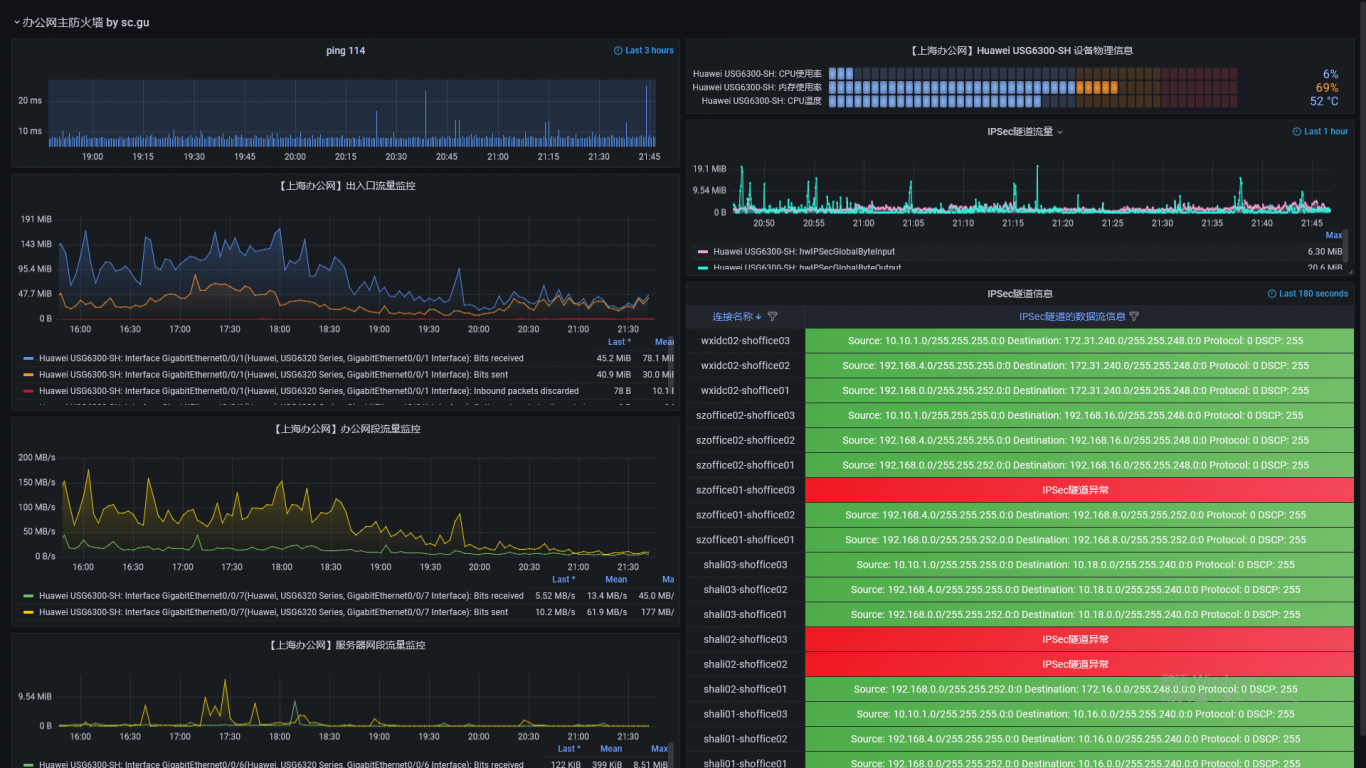This screenshot has height=768, width=1366.
Task: Click the clock icon beside Last 3 hours
Action: (x=618, y=50)
